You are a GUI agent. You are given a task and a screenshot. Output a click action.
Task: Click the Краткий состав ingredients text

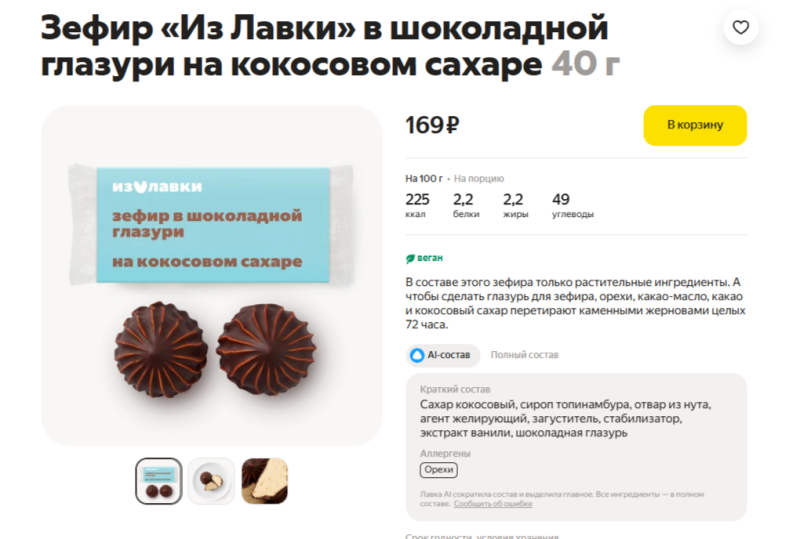tap(565, 419)
